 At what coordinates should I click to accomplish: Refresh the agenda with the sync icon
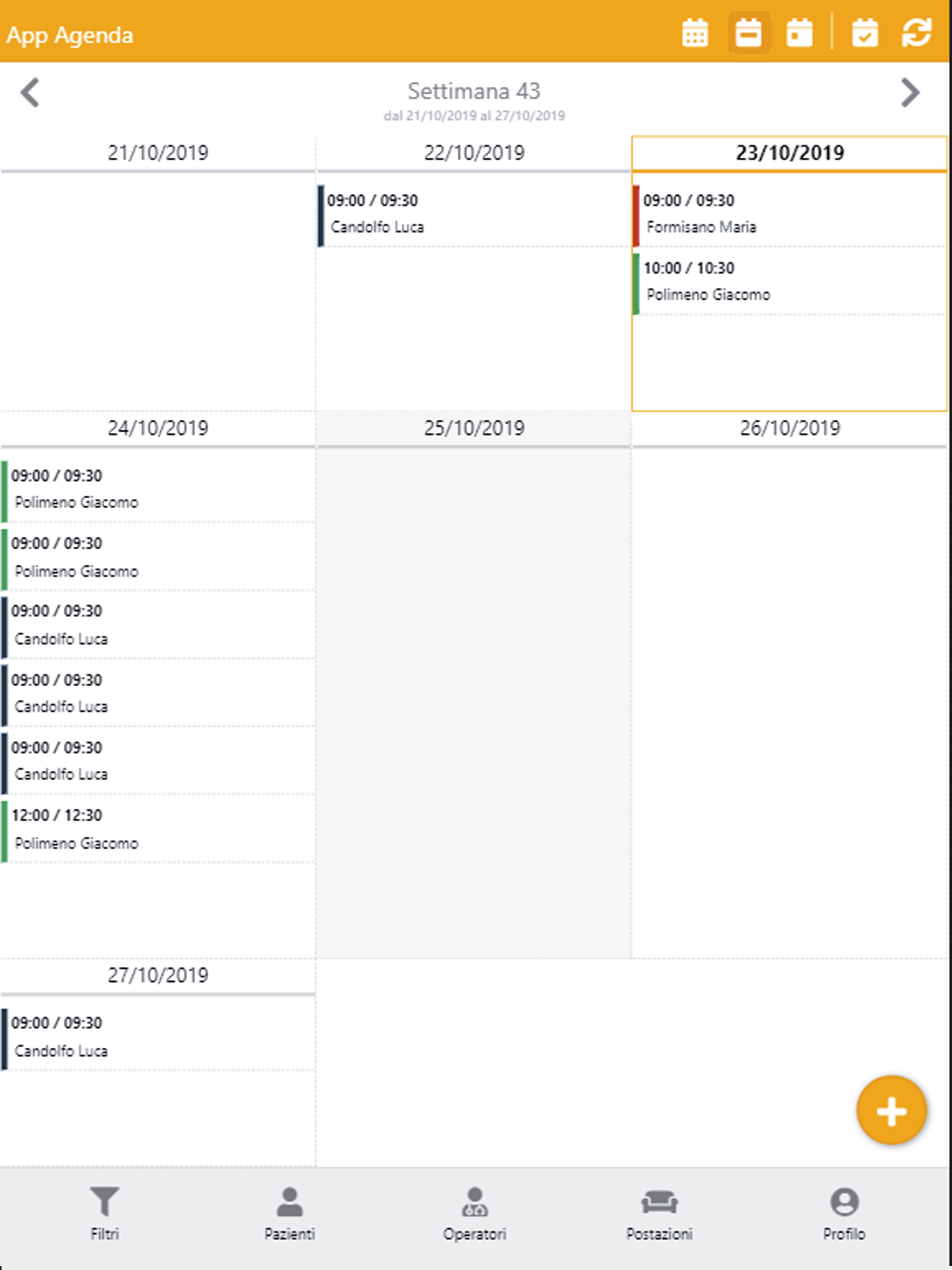(x=916, y=33)
